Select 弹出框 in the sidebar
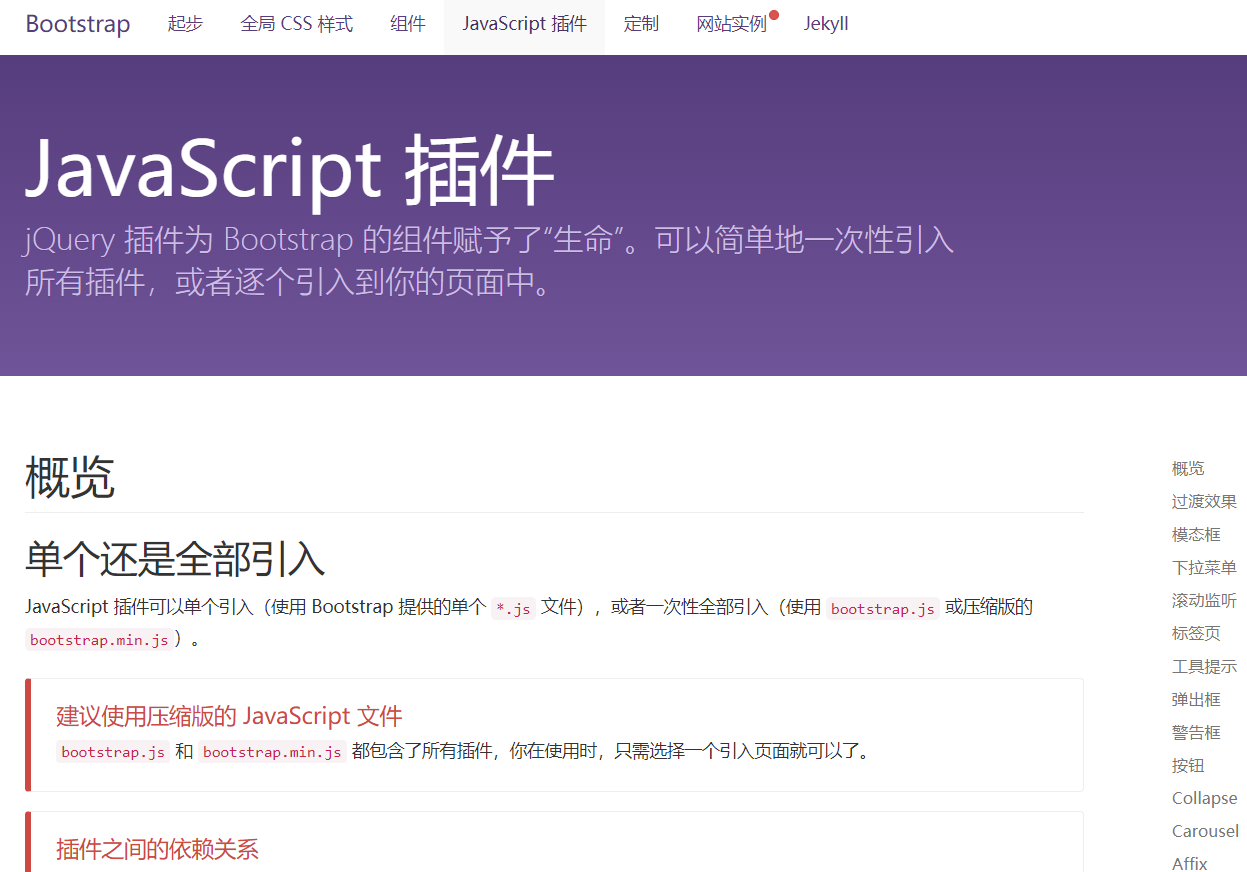This screenshot has width=1247, height=872. pos(1196,699)
